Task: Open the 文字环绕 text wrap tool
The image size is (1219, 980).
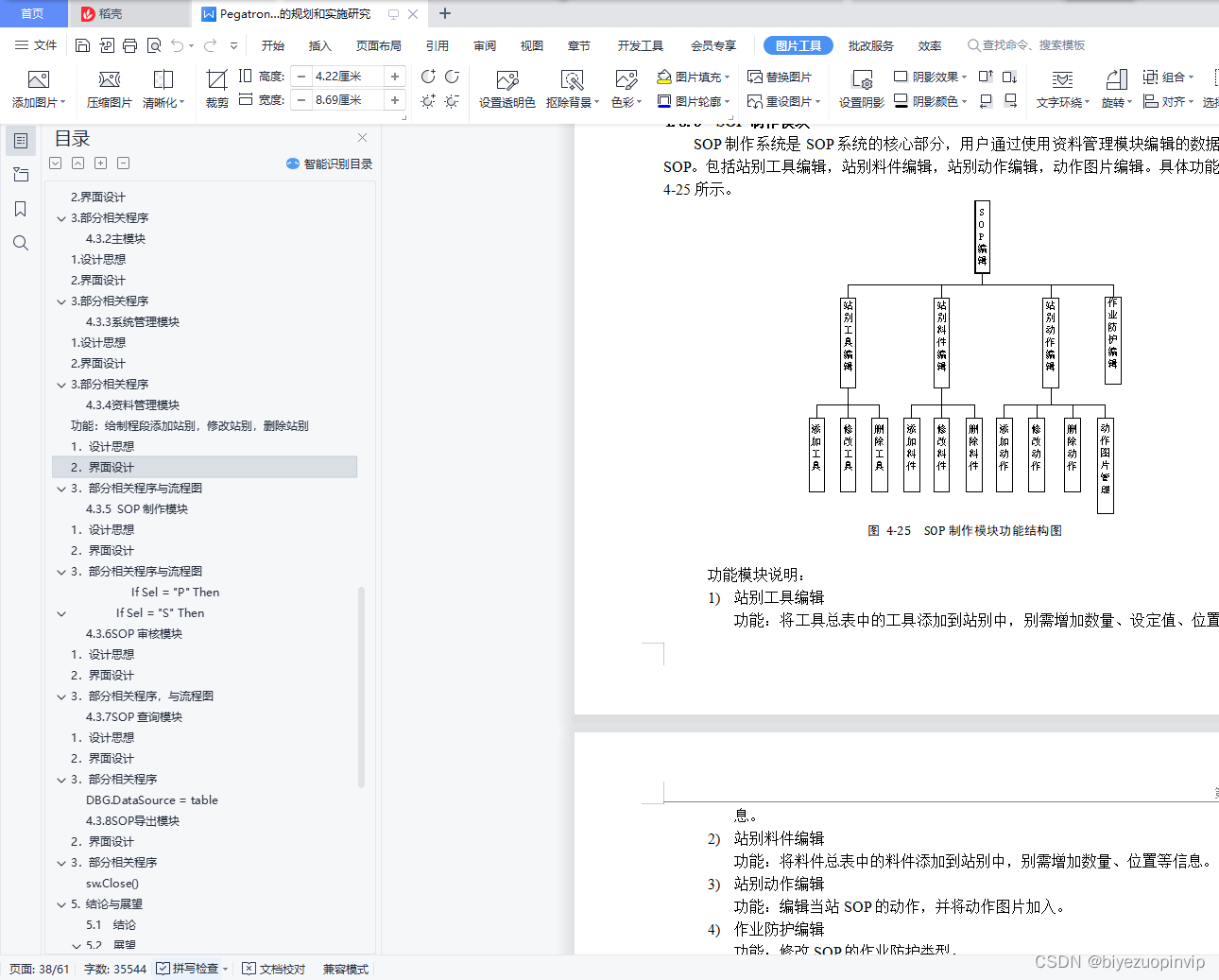Action: coord(1062,90)
